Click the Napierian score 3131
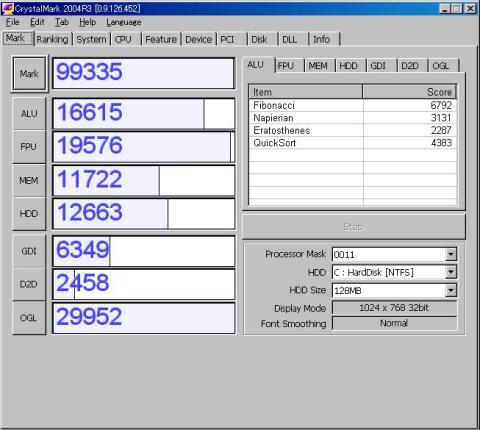This screenshot has height=430, width=480. click(441, 118)
